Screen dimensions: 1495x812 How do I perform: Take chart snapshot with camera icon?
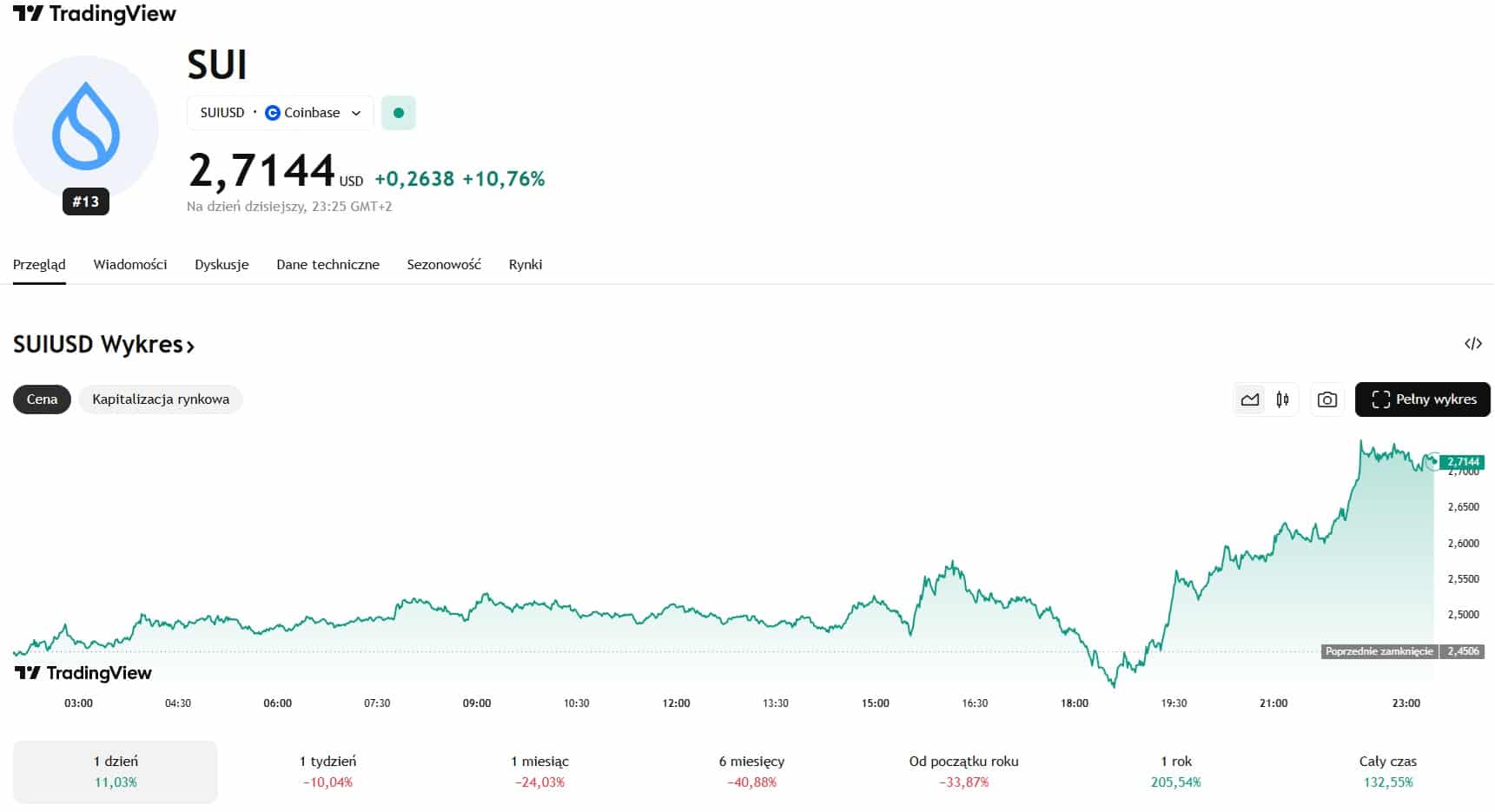[x=1326, y=399]
